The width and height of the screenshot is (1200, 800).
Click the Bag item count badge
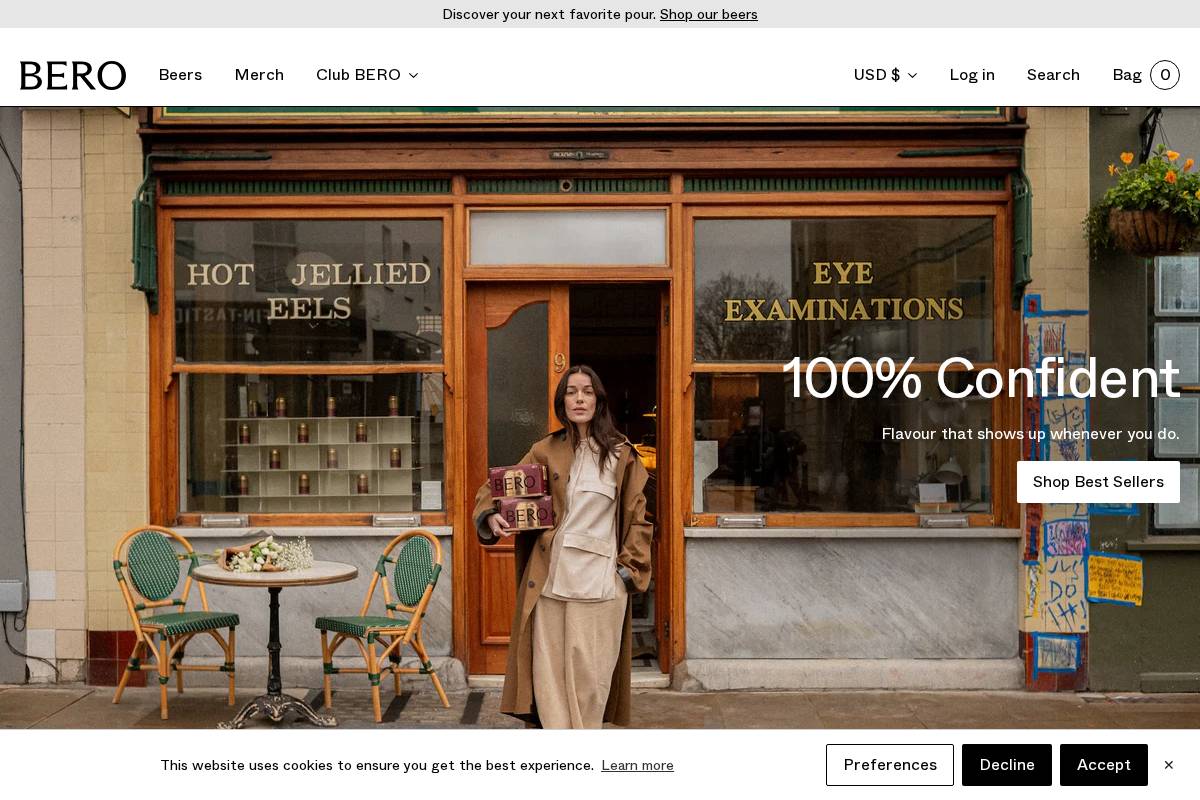tap(1165, 75)
